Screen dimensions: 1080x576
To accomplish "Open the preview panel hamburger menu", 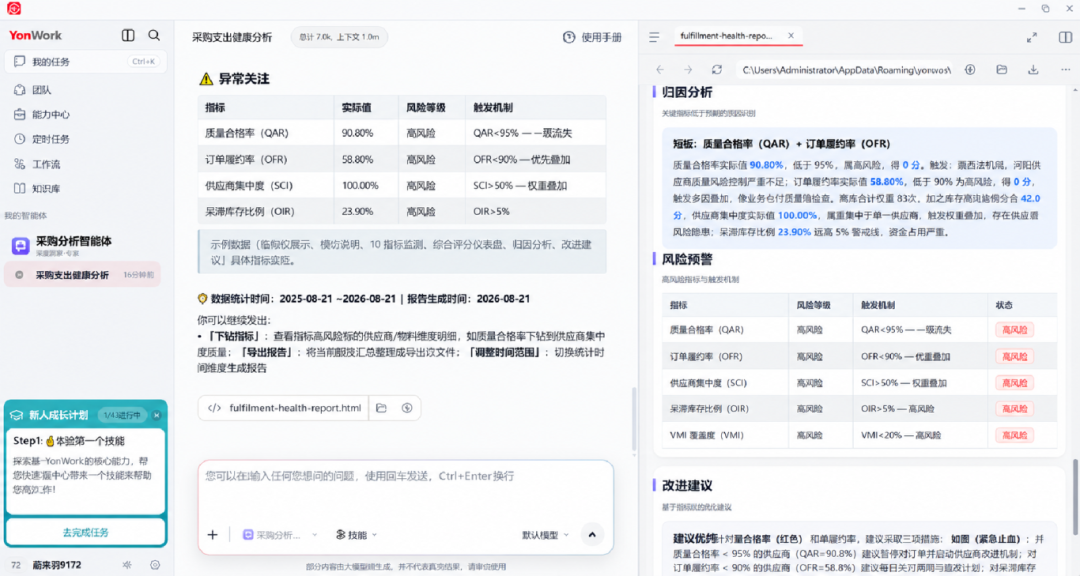I will [654, 37].
